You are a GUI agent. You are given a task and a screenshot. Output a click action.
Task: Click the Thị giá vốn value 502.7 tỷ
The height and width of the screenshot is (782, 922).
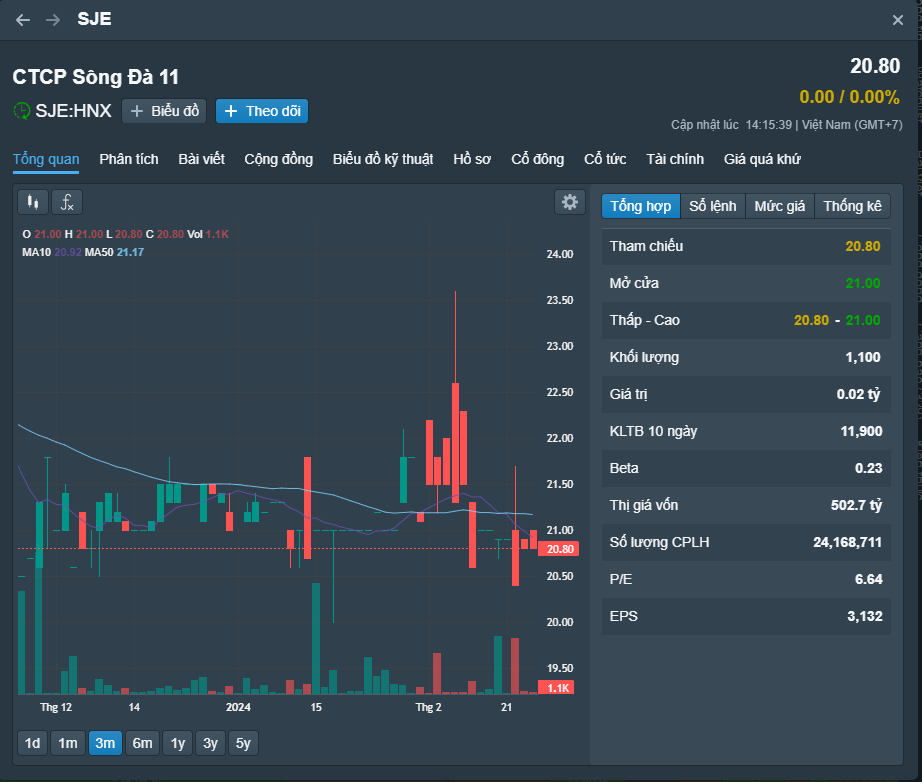[856, 506]
